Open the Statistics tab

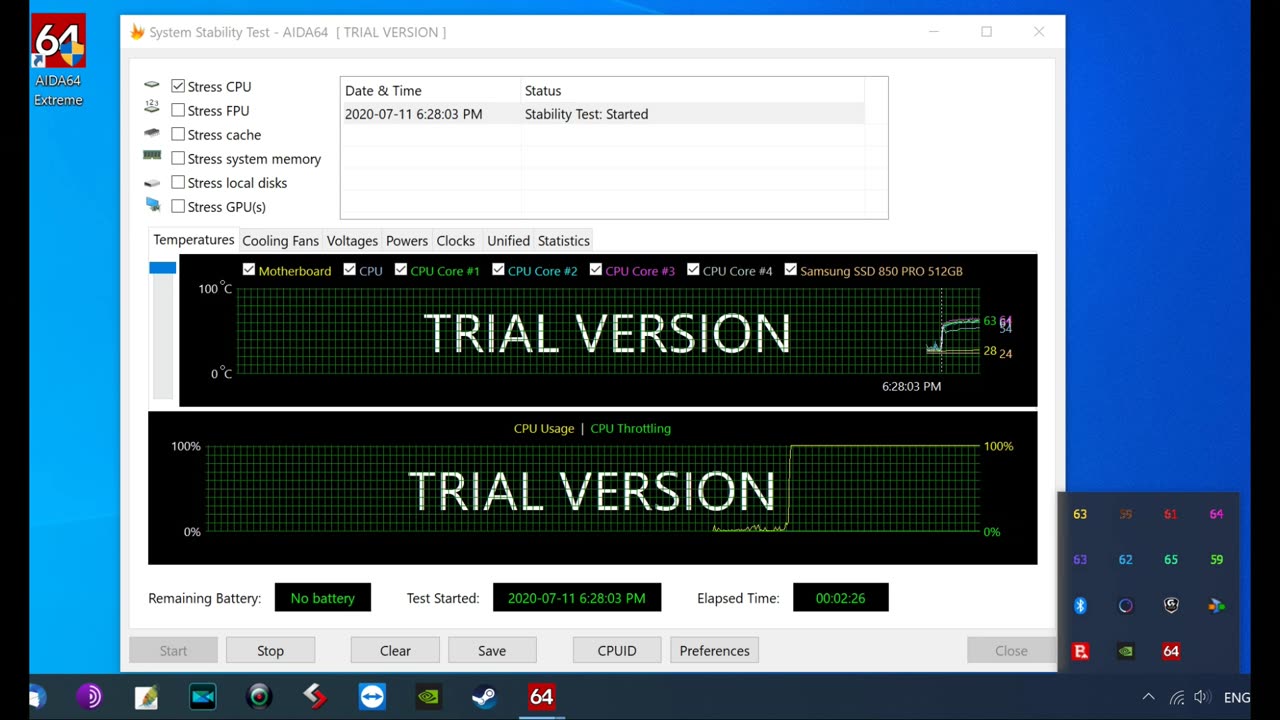click(564, 241)
